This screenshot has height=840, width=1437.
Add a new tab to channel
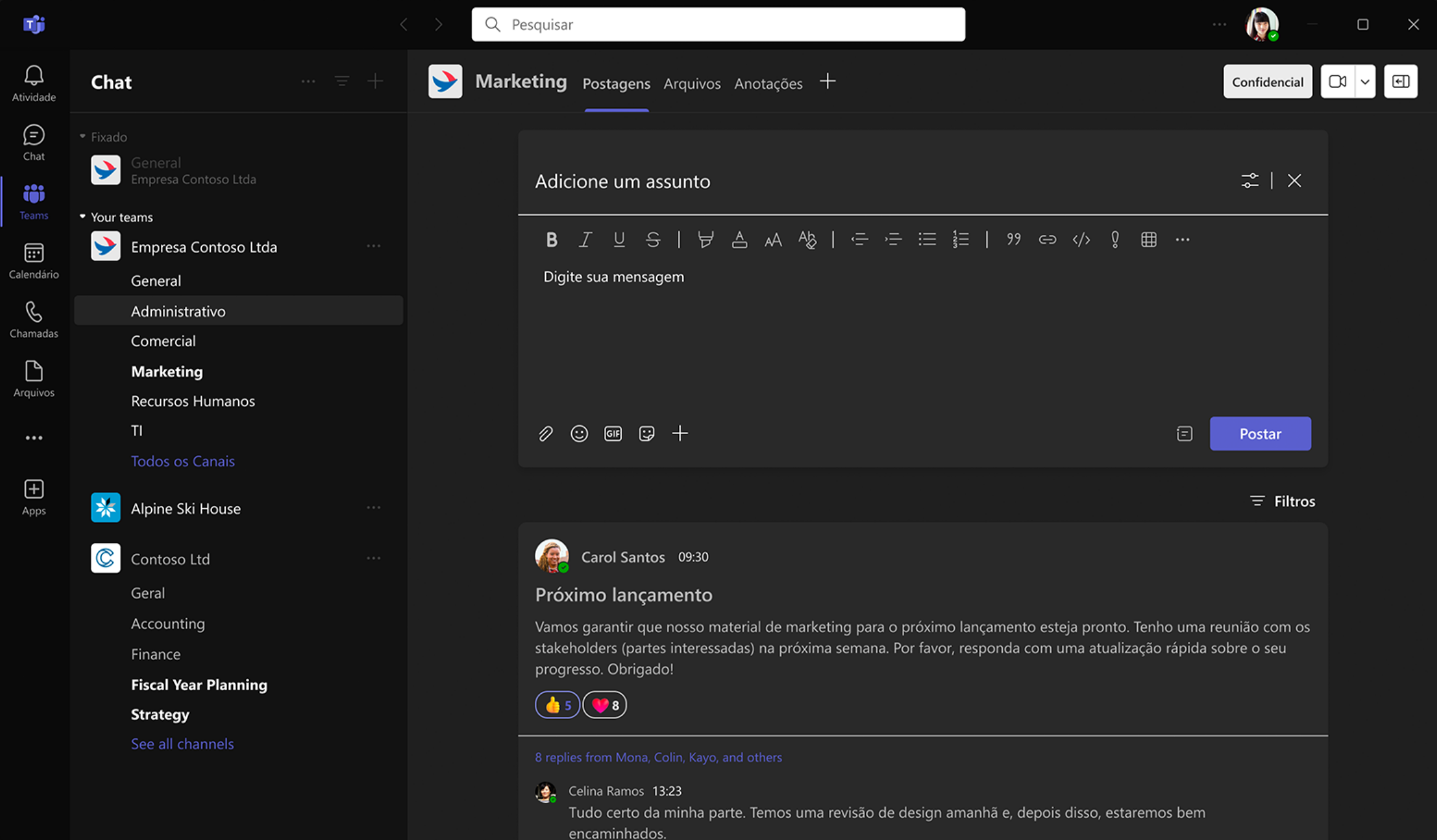(828, 81)
